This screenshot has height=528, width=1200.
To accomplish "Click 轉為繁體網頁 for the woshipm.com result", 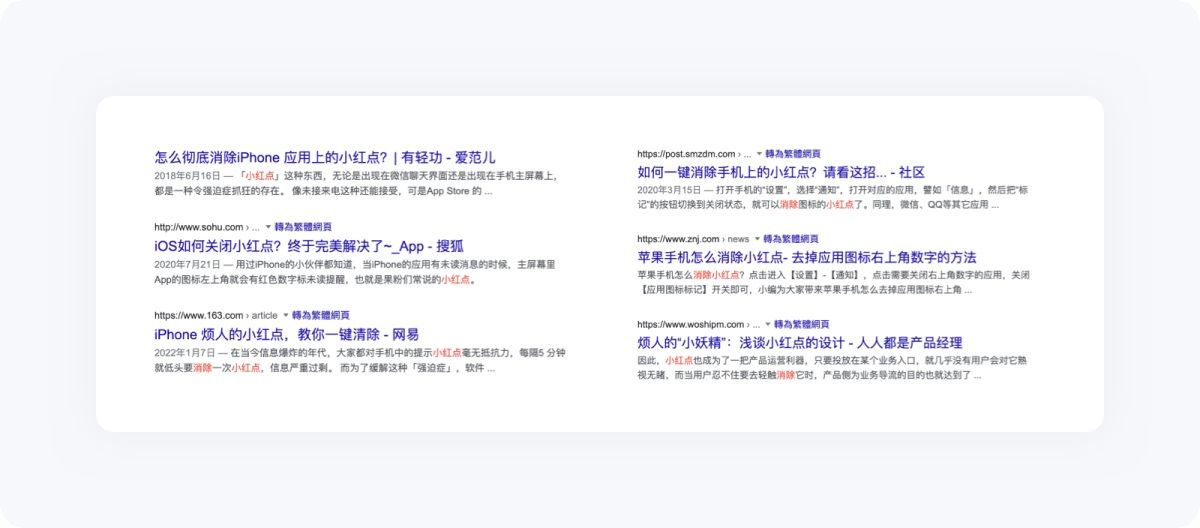I will tap(801, 325).
